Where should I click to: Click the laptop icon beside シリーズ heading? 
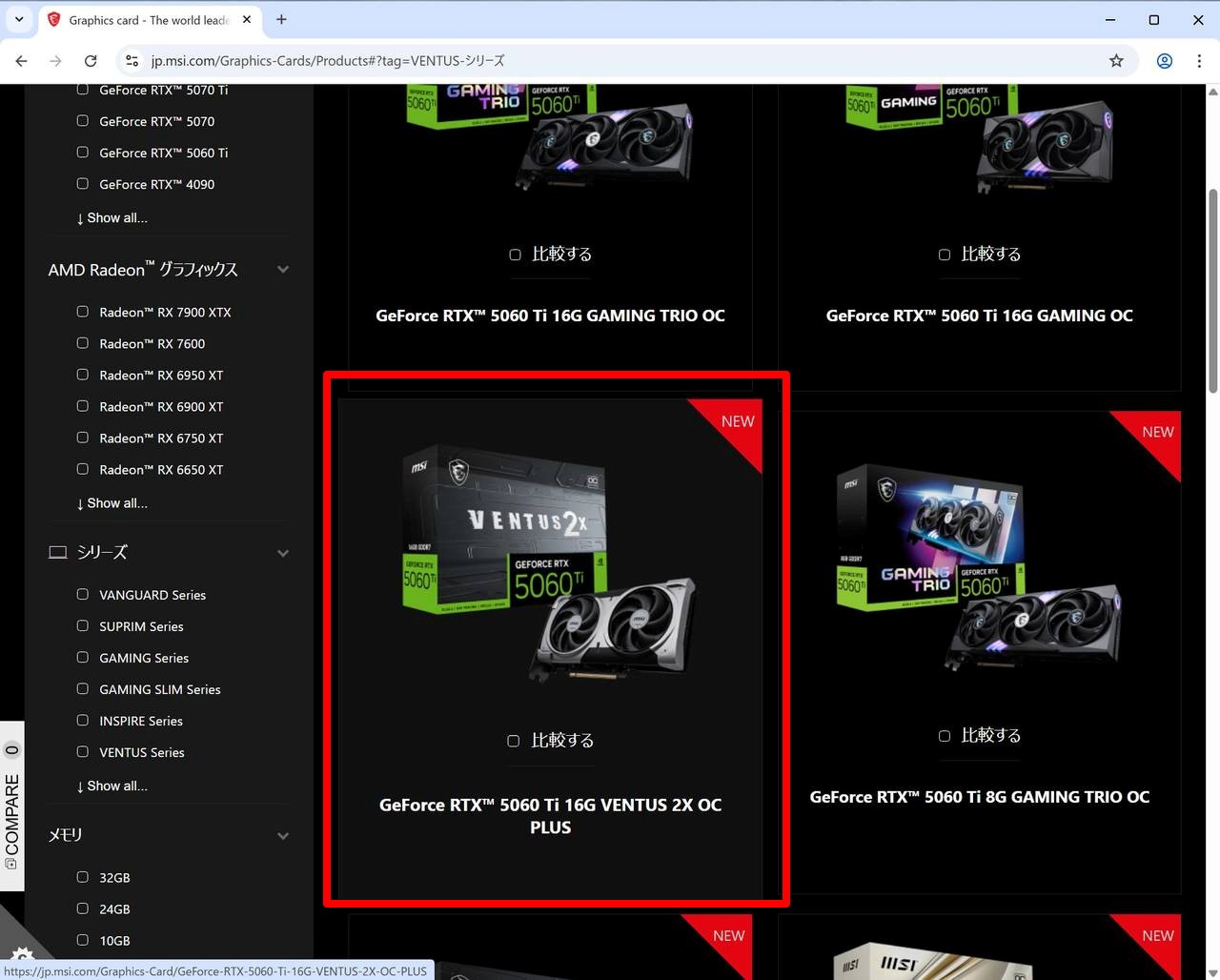(58, 552)
